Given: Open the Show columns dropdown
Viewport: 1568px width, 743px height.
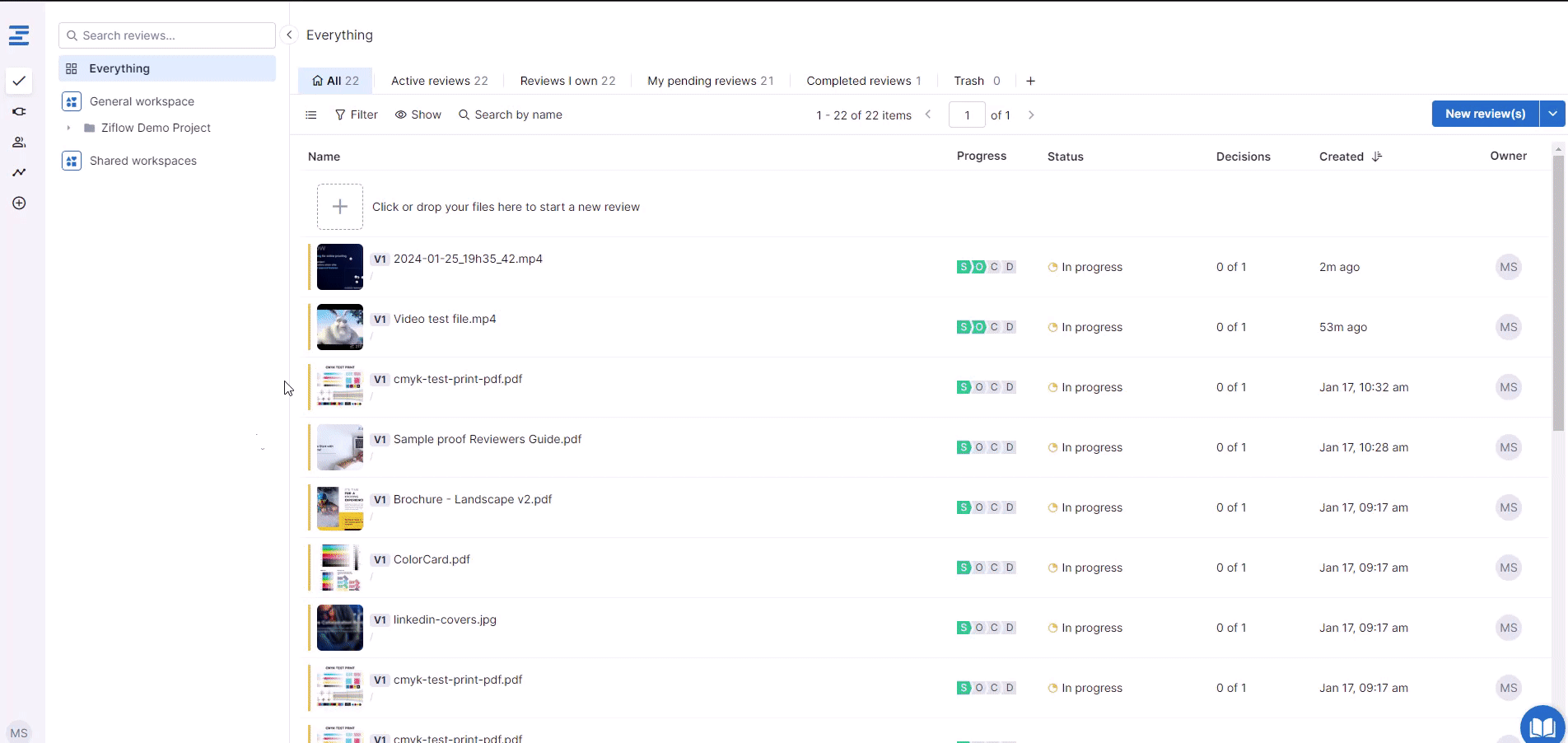Looking at the screenshot, I should (x=418, y=114).
